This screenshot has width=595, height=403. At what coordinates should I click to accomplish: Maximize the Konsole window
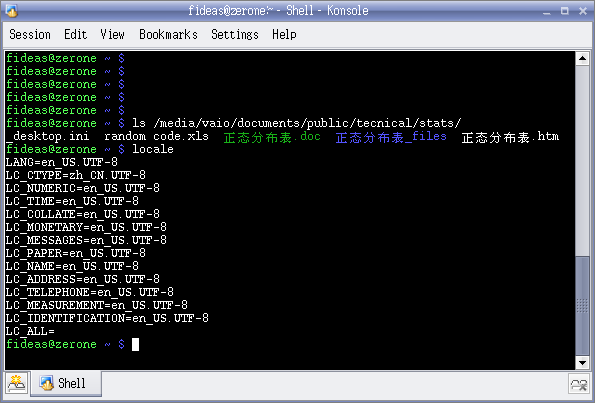click(565, 11)
